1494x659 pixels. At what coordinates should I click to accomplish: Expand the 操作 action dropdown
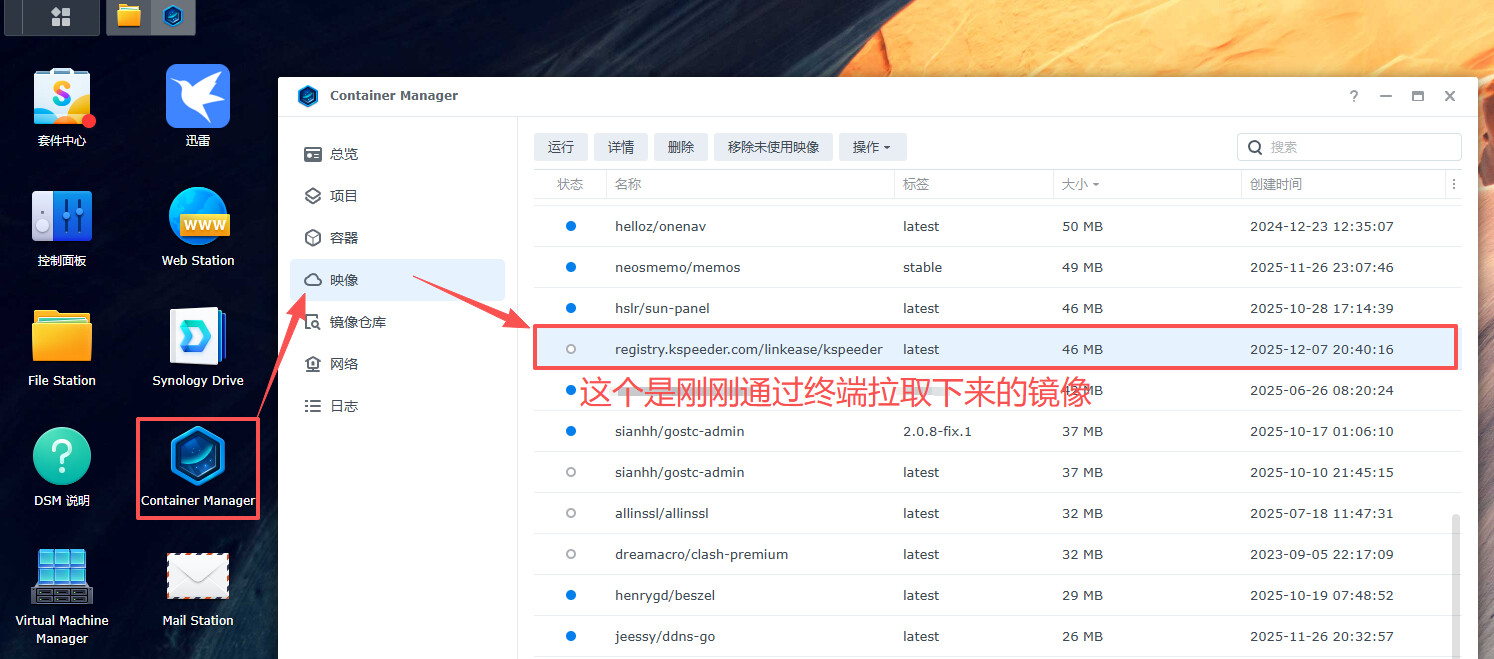(872, 147)
